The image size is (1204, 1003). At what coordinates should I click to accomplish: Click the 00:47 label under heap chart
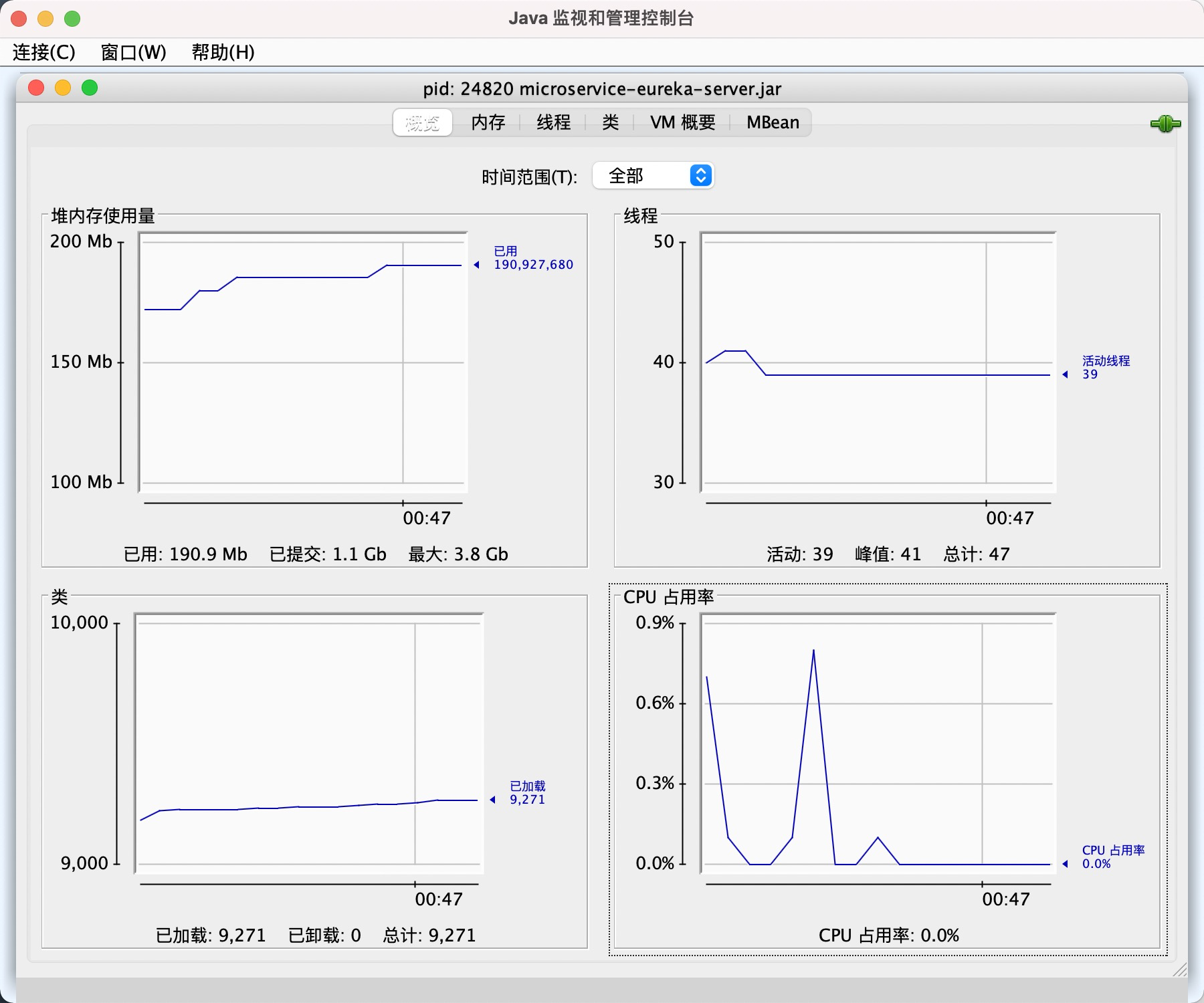[427, 518]
